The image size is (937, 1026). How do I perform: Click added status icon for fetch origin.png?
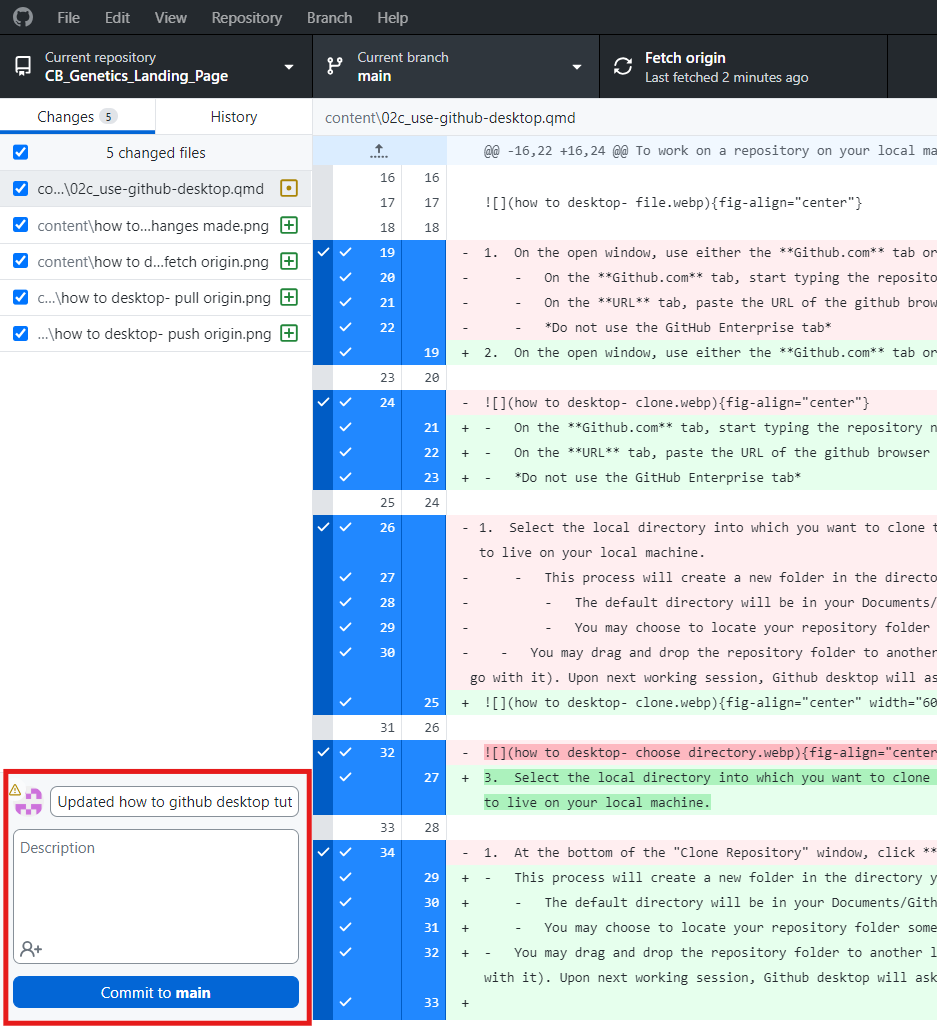[289, 261]
